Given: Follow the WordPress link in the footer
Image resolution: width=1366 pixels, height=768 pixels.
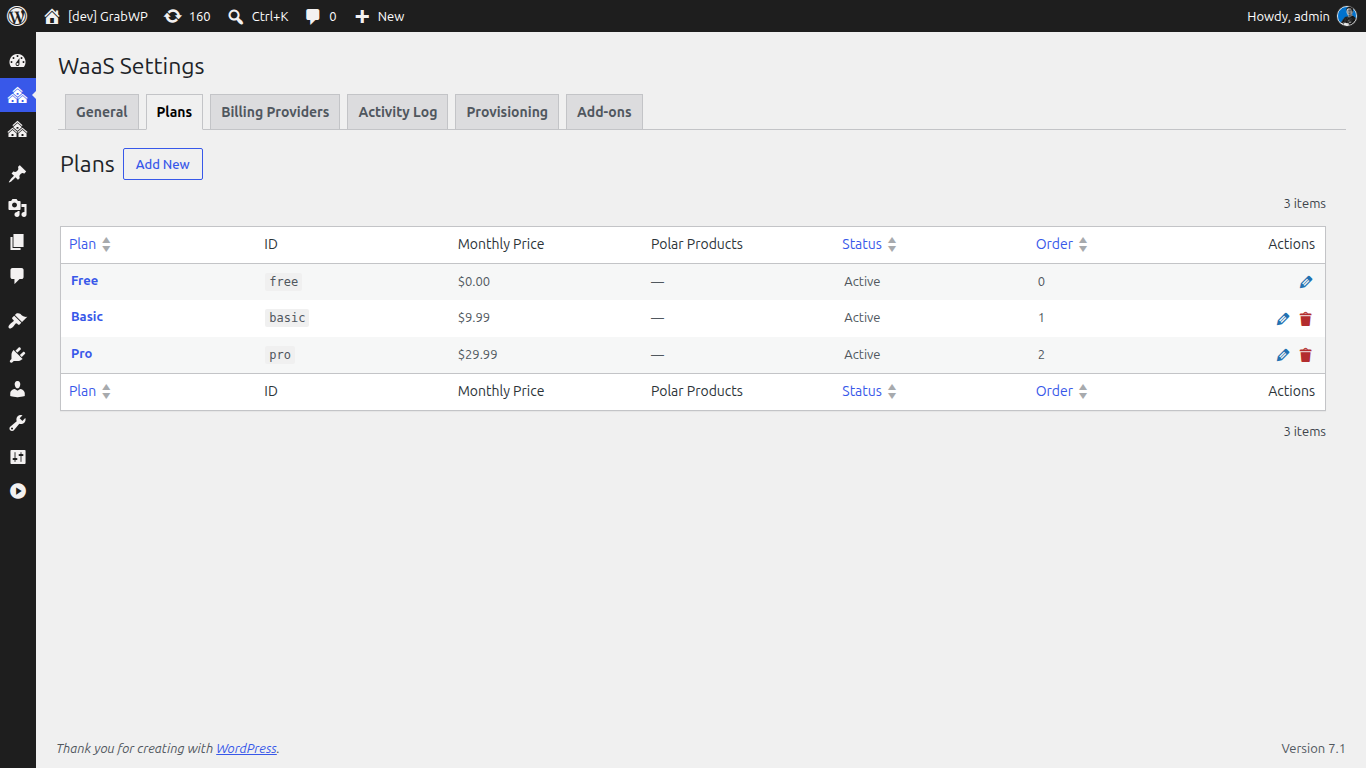Looking at the screenshot, I should pos(246,748).
